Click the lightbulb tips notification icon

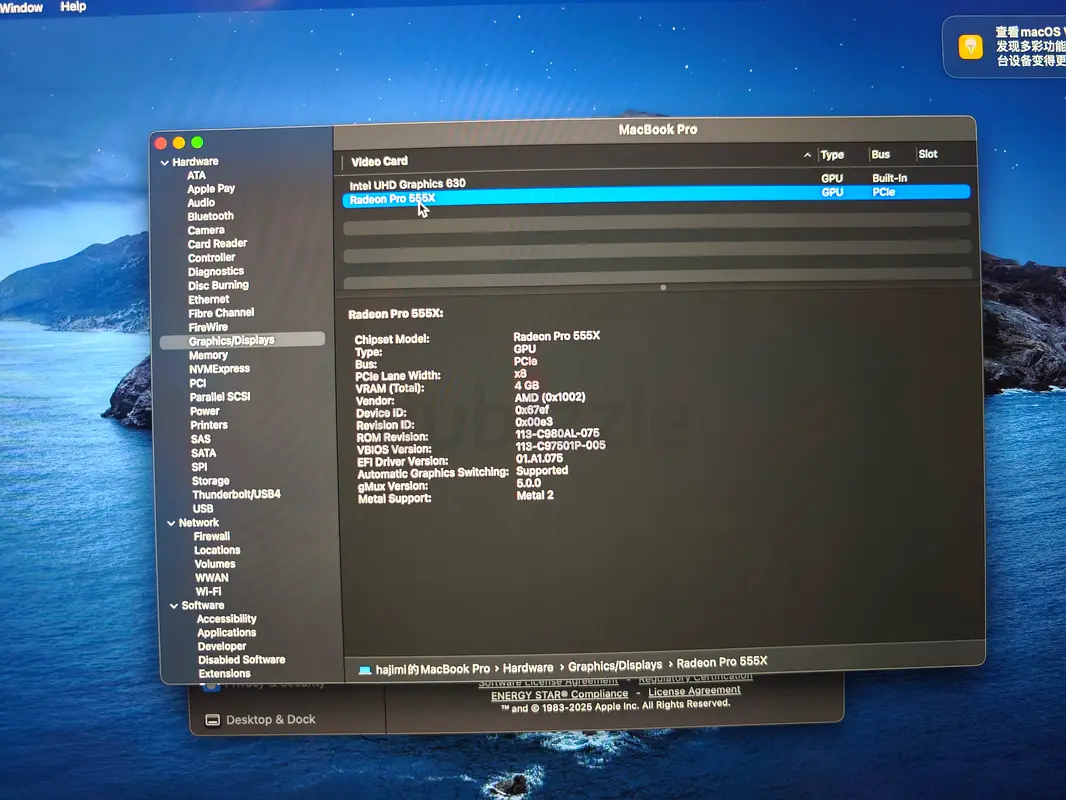click(971, 47)
